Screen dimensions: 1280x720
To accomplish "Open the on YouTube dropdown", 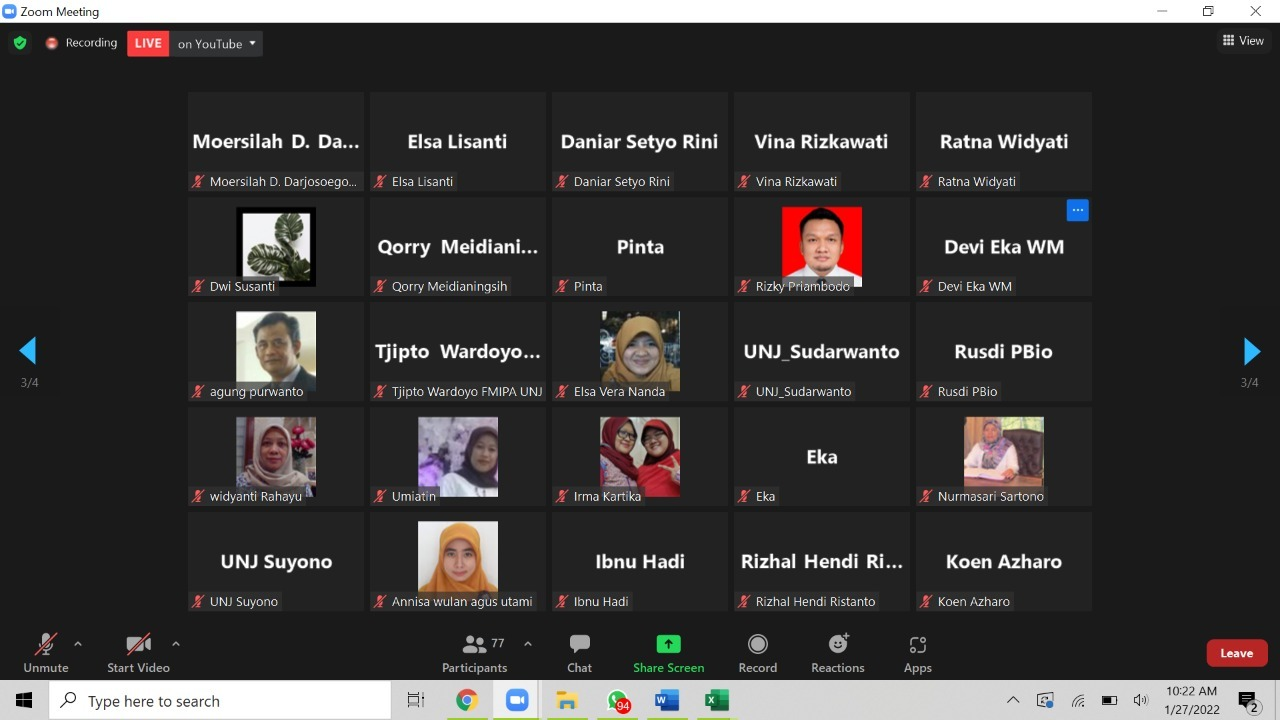I will 217,43.
